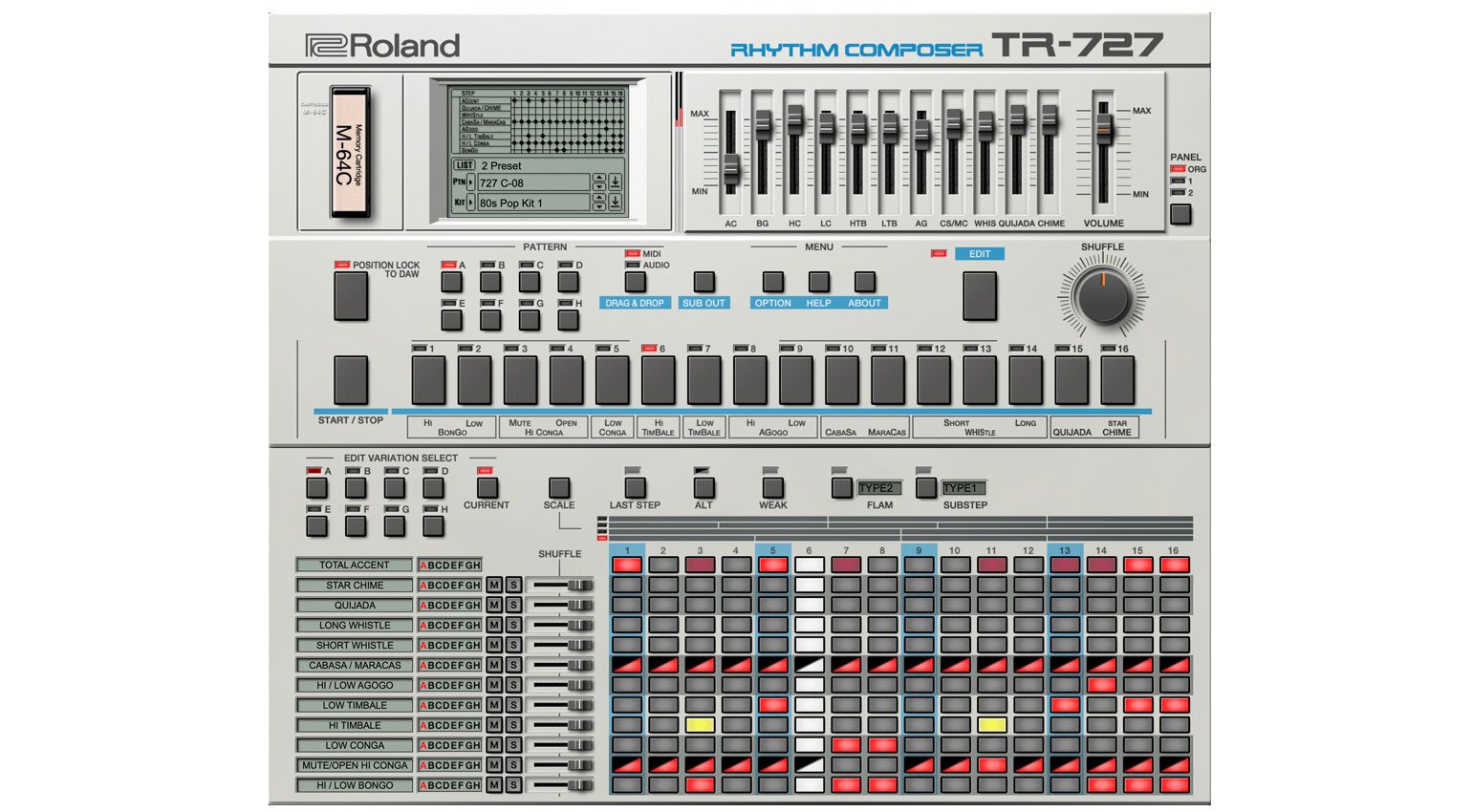1472x812 pixels.
Task: Select edit variation C button
Action: 394,488
